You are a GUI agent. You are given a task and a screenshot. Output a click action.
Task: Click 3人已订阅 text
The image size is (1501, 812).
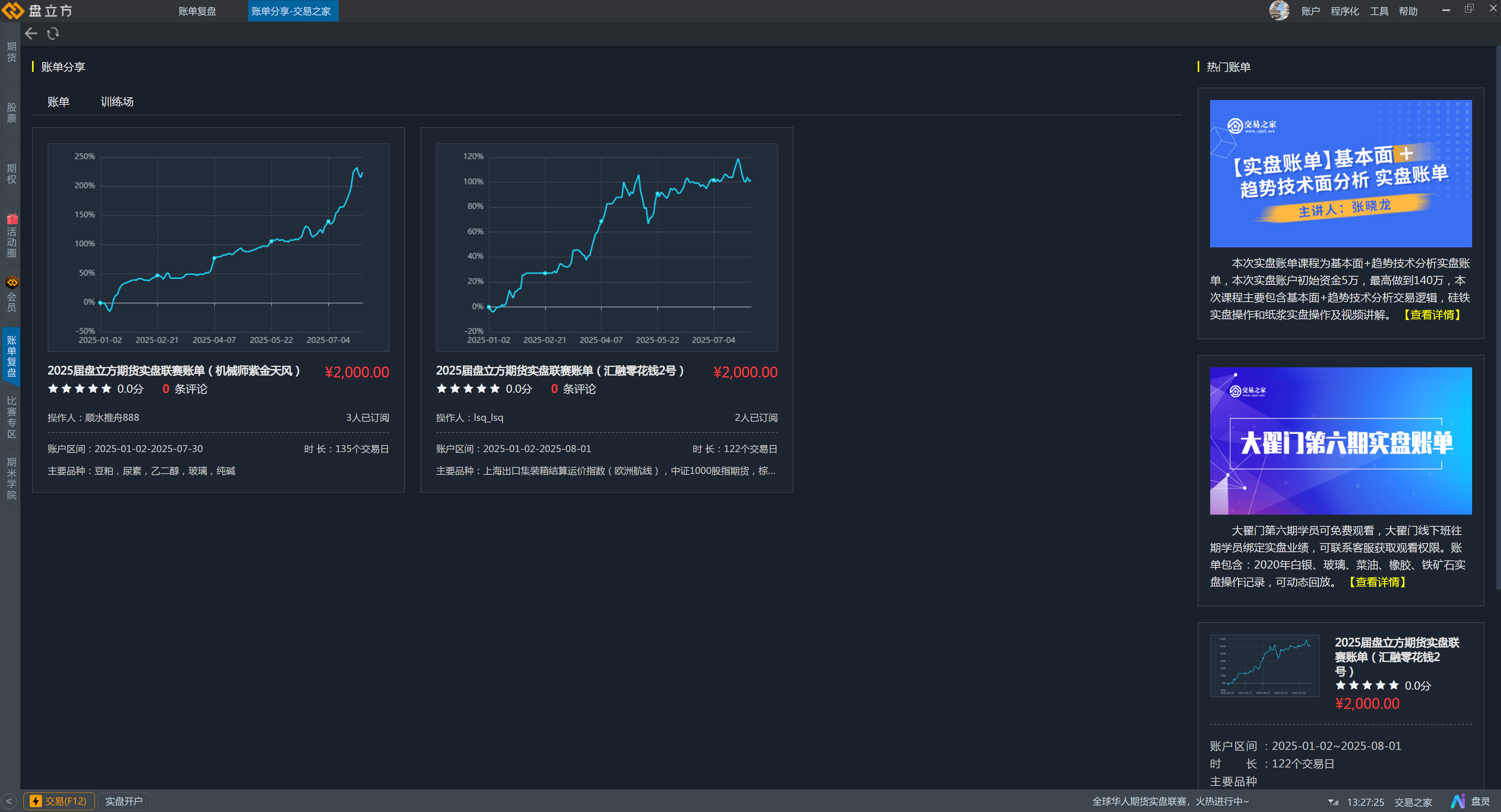pos(367,418)
